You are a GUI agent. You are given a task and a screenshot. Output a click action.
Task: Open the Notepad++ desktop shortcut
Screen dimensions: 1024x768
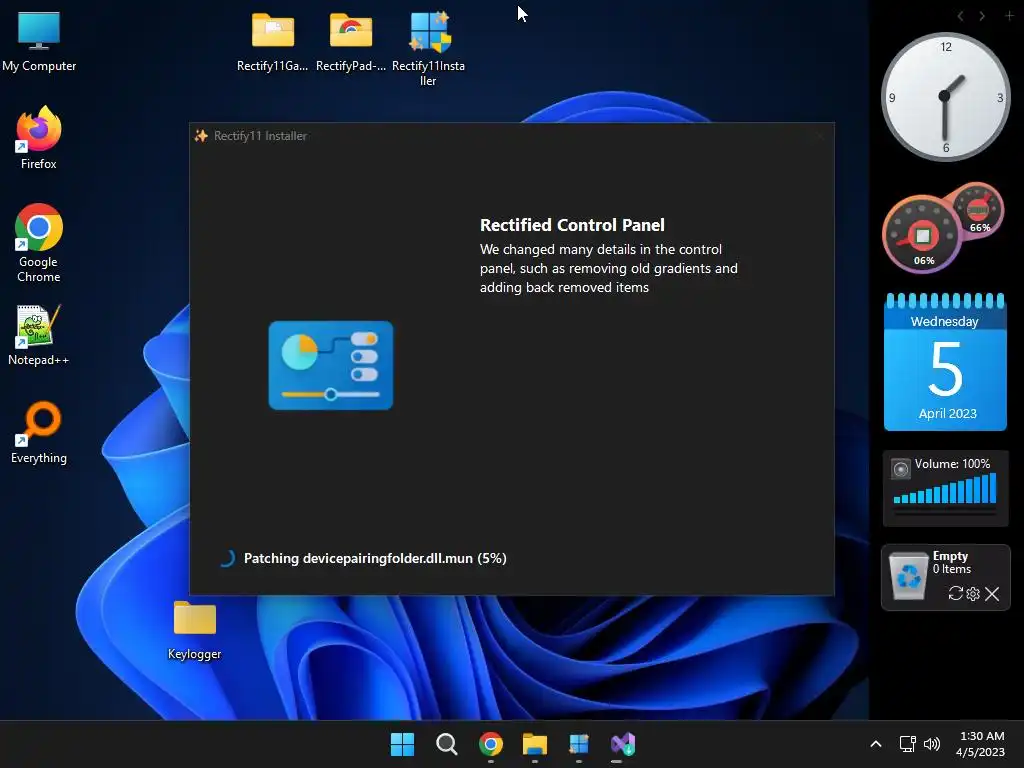[x=39, y=334]
